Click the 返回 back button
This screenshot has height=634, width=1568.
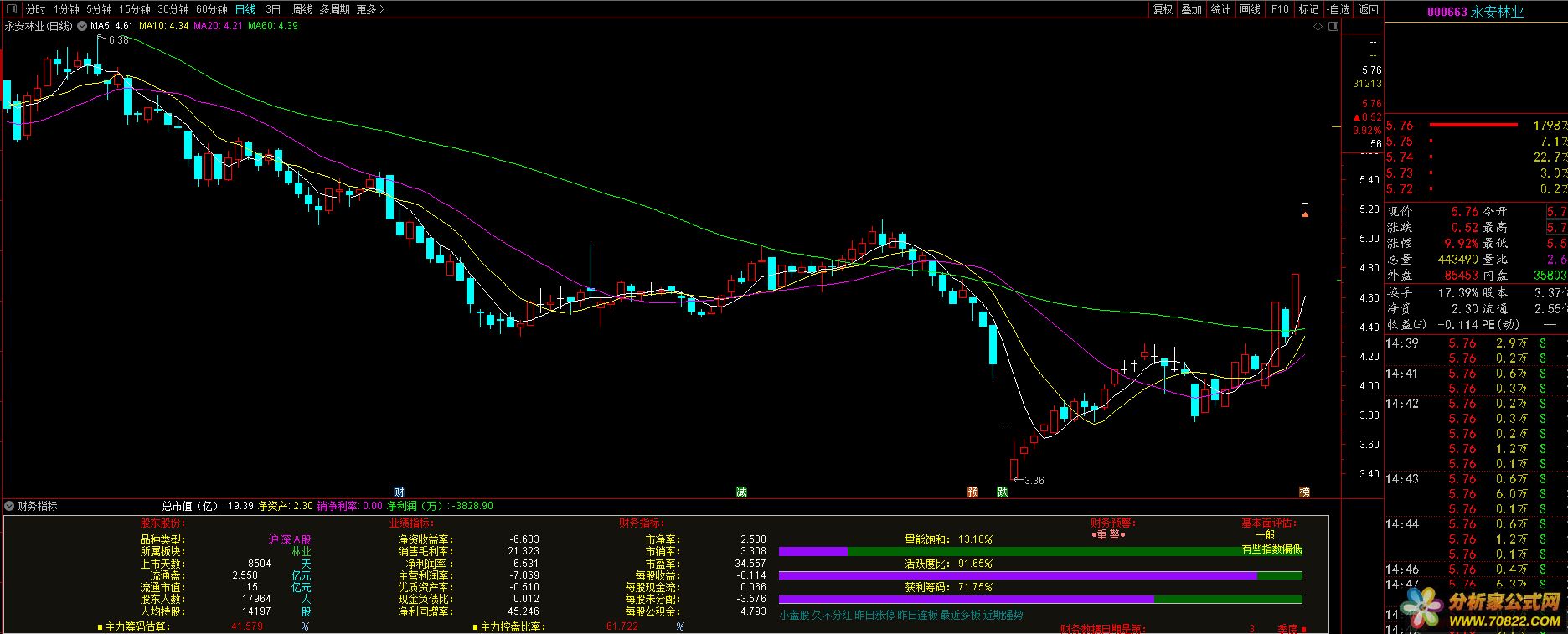(x=1369, y=9)
